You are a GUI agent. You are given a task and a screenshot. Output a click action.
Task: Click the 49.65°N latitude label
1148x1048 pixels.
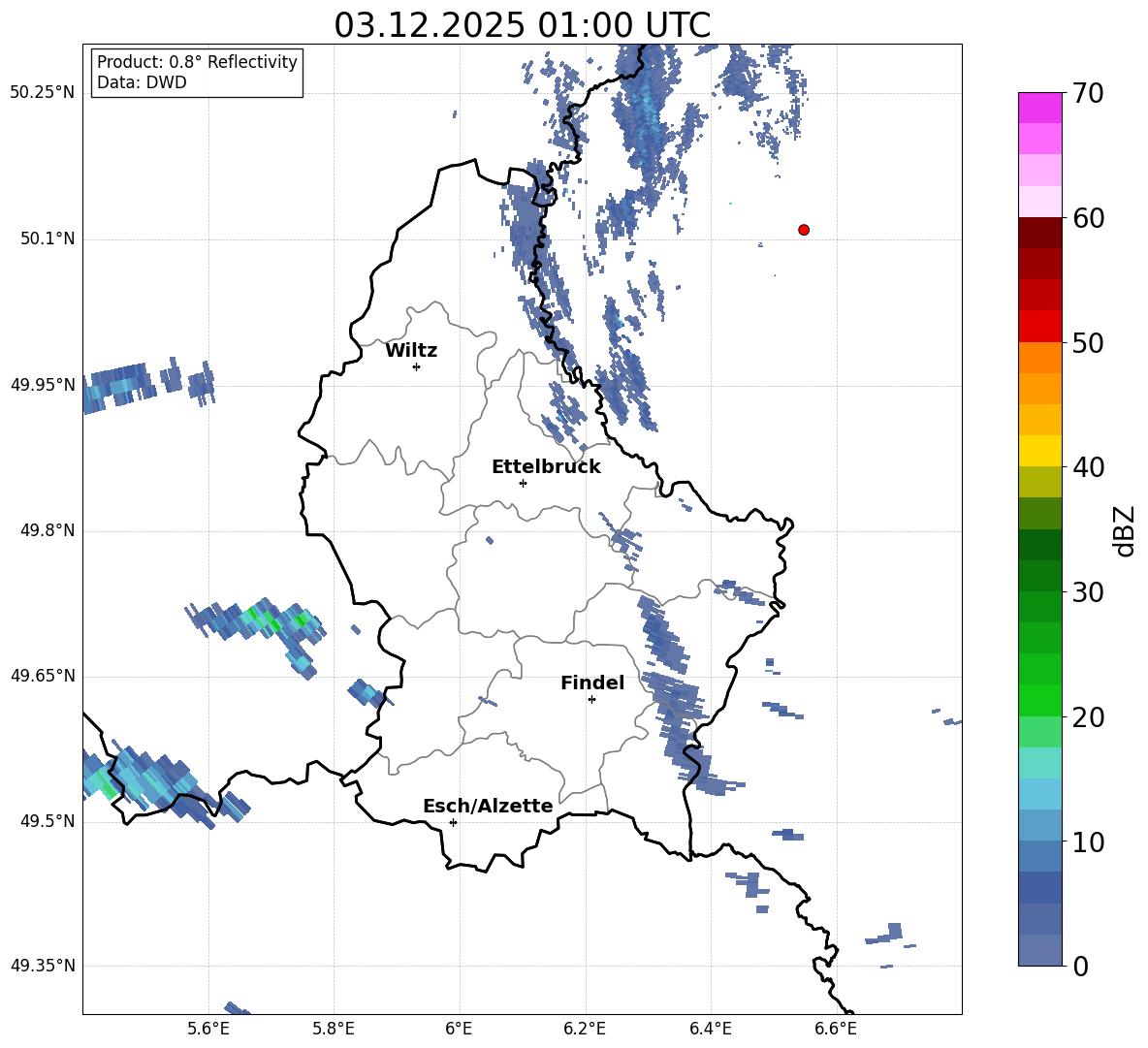[x=43, y=675]
